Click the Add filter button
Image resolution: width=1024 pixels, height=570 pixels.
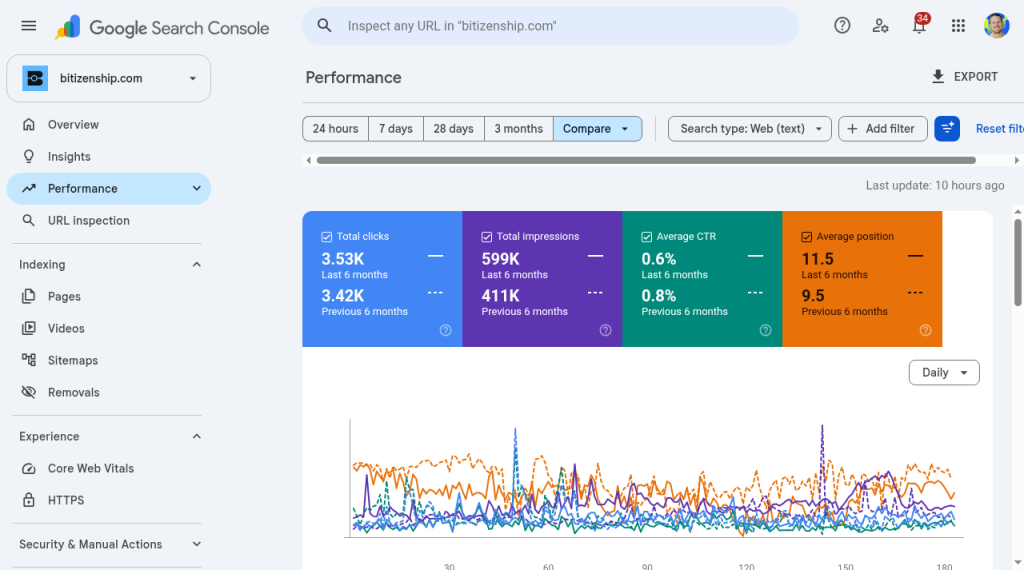[x=882, y=129]
